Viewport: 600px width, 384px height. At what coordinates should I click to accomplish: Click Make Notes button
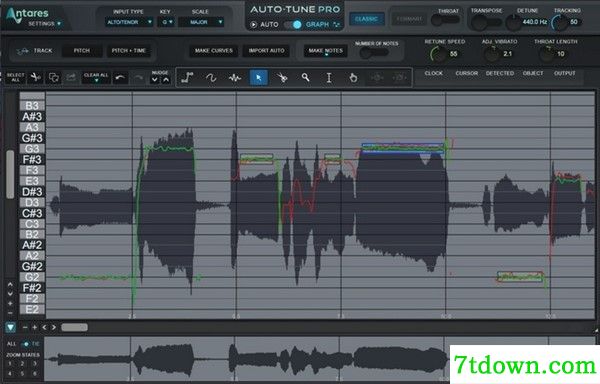coord(326,51)
